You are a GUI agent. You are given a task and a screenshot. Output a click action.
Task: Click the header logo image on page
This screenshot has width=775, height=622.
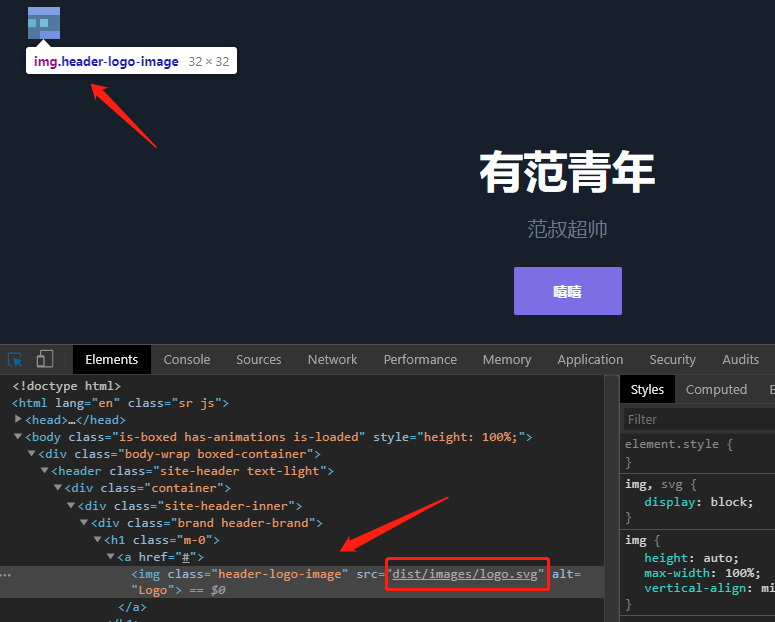coord(44,23)
